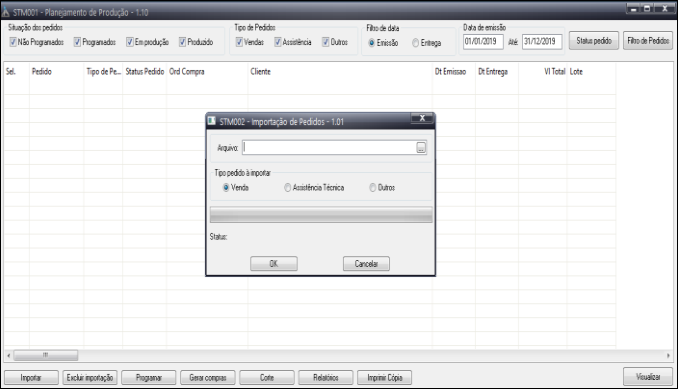The image size is (678, 389).
Task: Toggle the Vendas order type checkbox
Action: pyautogui.click(x=239, y=42)
